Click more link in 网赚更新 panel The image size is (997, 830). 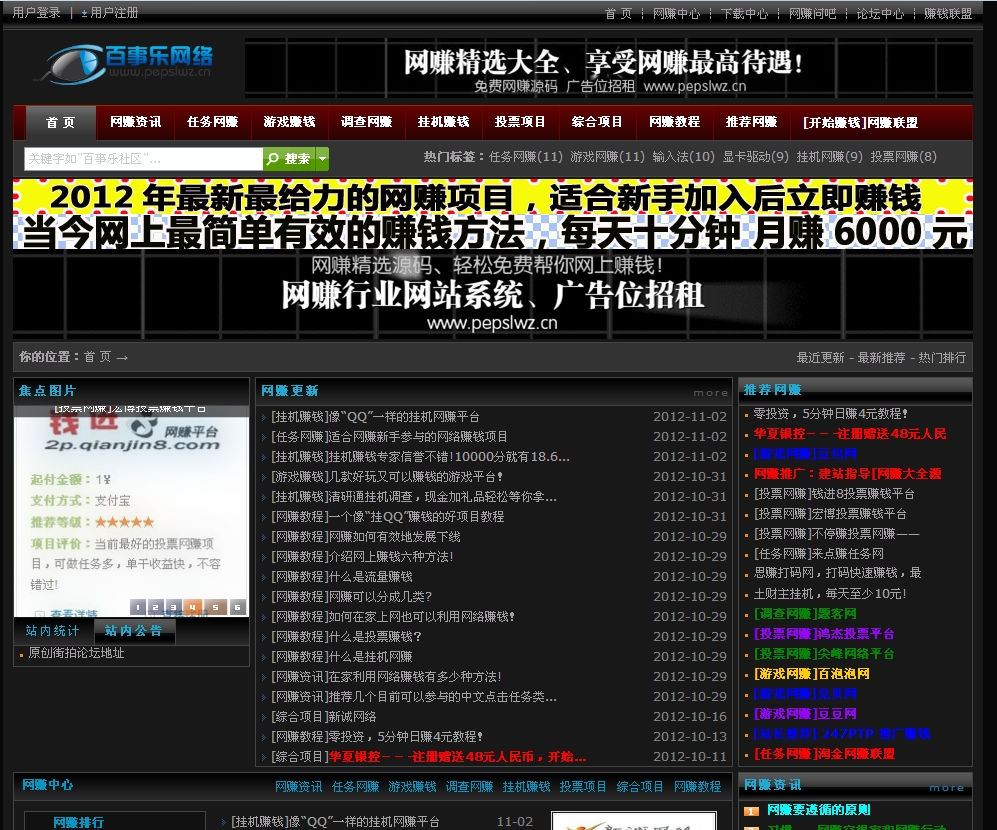click(x=710, y=393)
